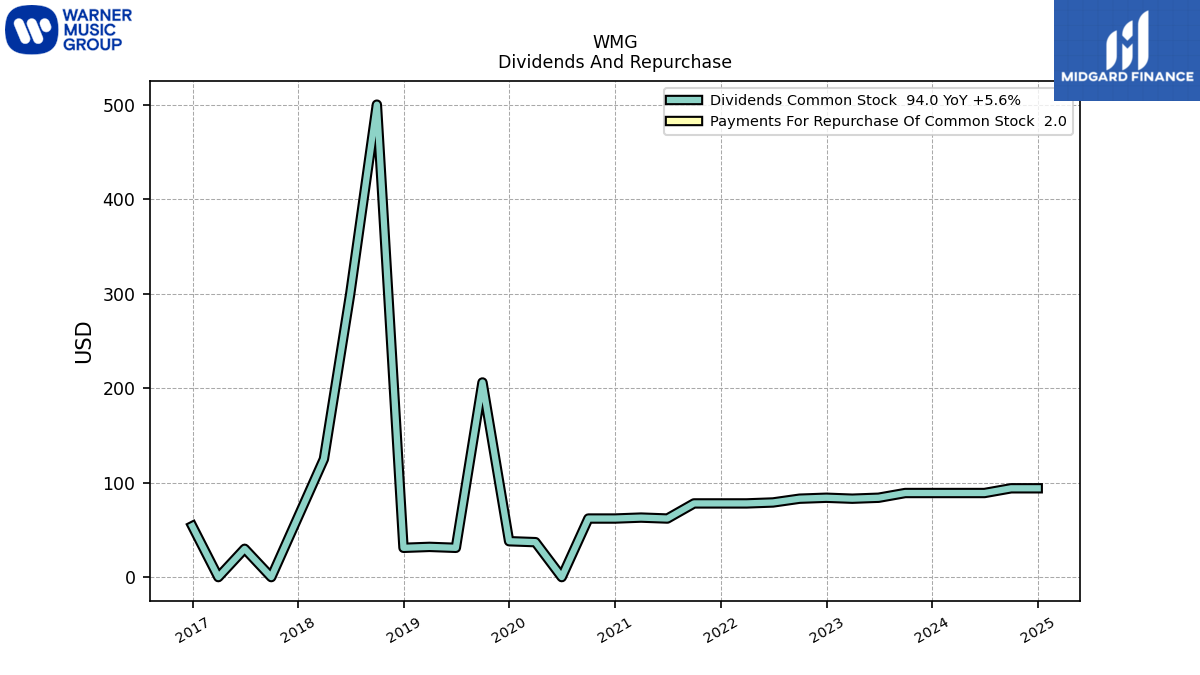The image size is (1200, 675).
Task: Click the 2021 x-axis label
Action: tap(615, 629)
